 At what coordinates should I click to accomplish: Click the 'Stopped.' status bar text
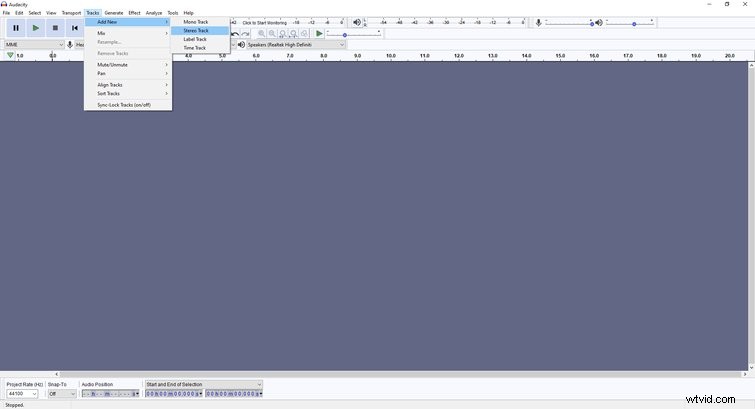[14, 405]
